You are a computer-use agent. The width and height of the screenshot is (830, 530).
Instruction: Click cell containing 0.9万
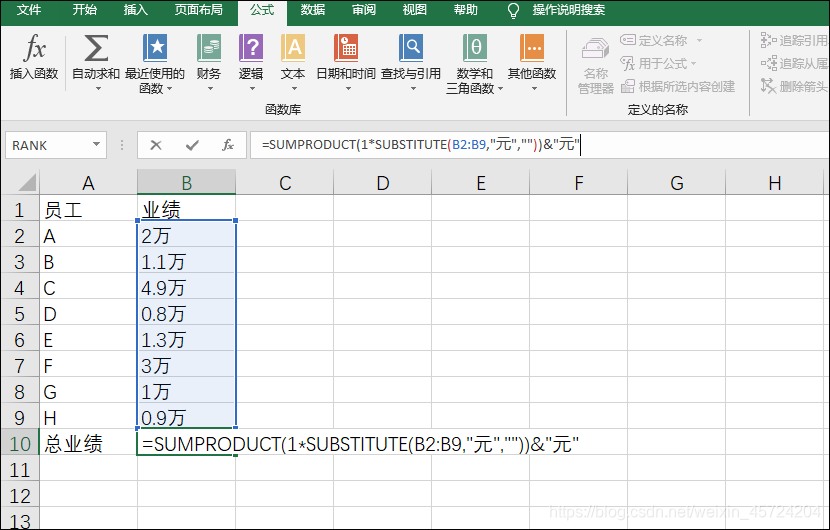coord(186,417)
